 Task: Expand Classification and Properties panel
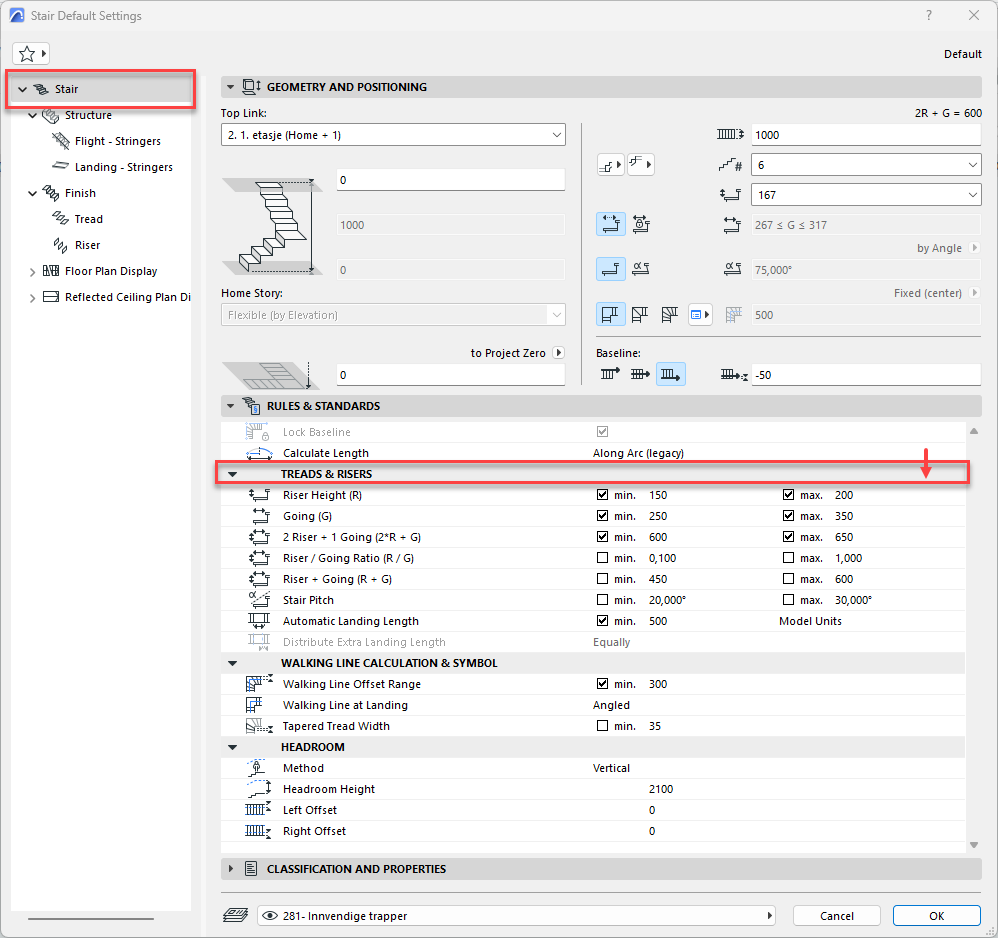point(232,869)
